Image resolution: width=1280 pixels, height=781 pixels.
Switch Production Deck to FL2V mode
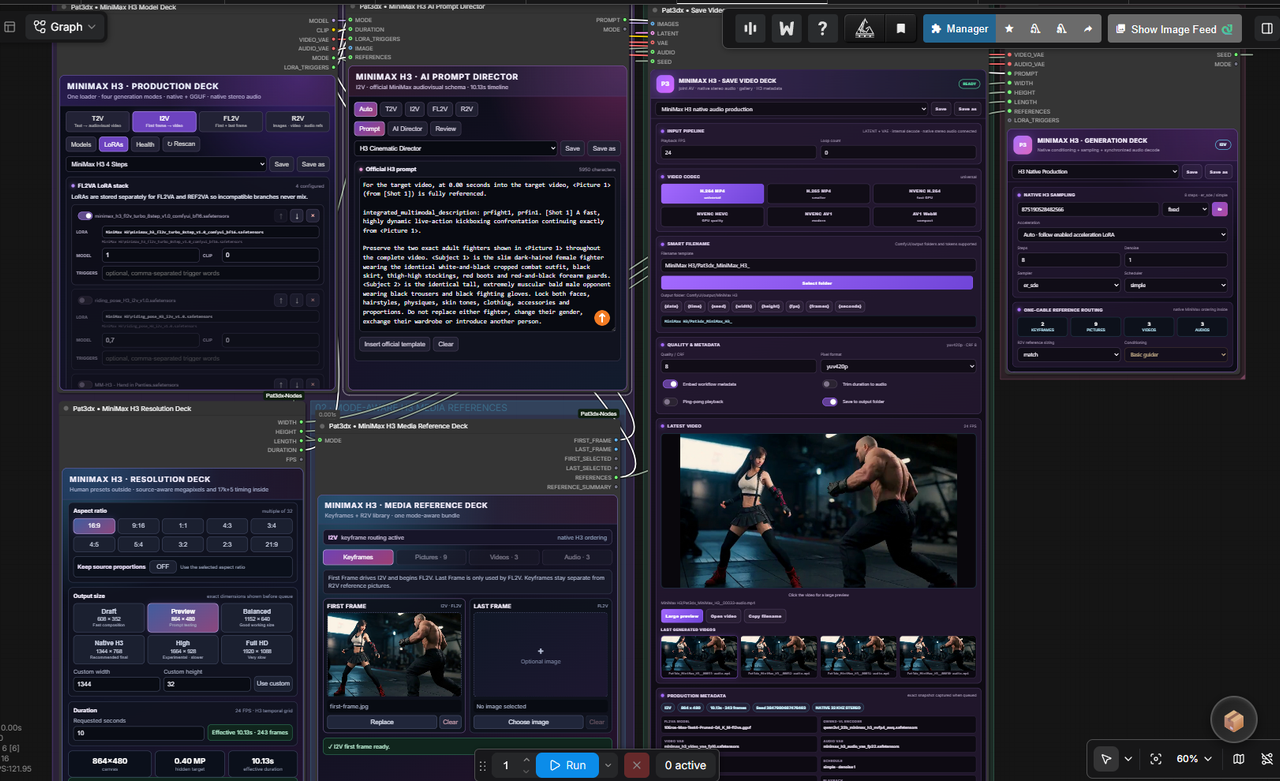231,121
